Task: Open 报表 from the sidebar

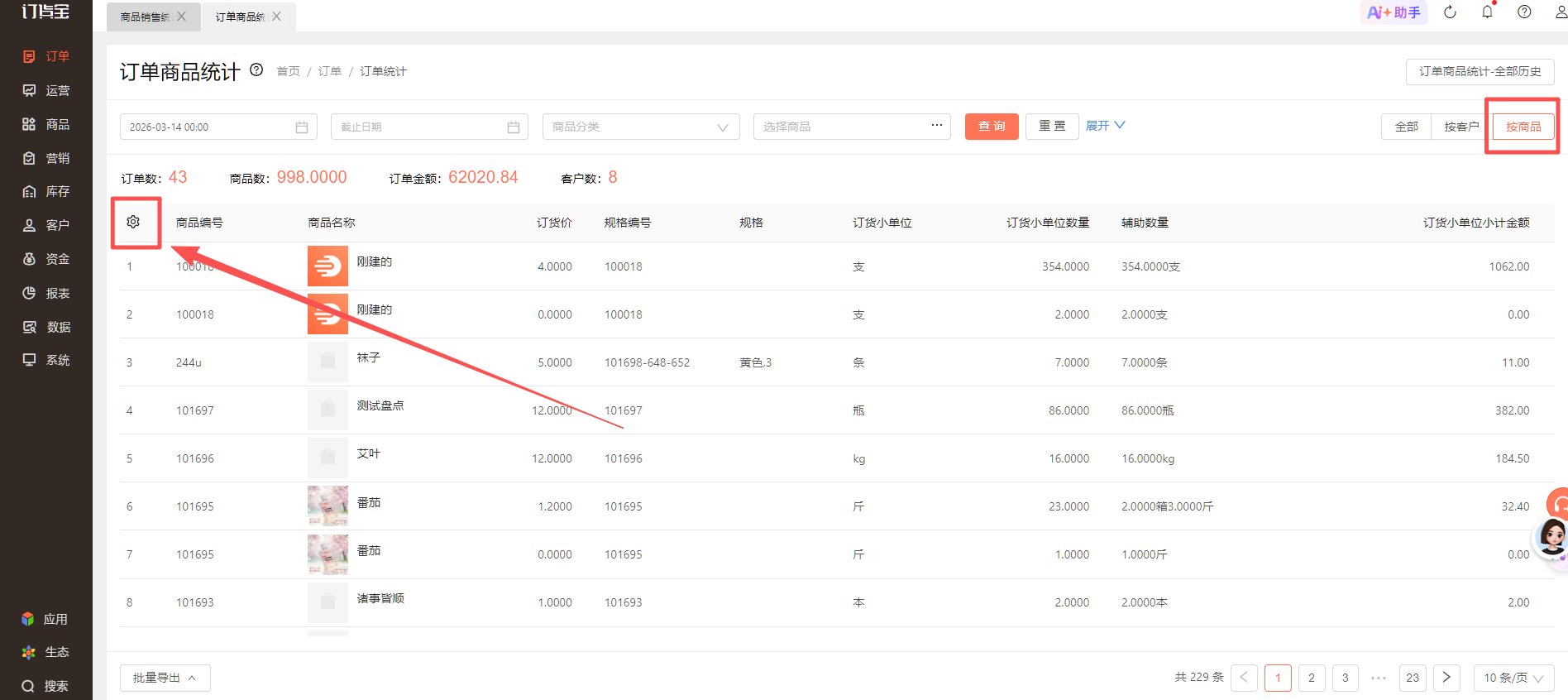Action: tap(46, 293)
